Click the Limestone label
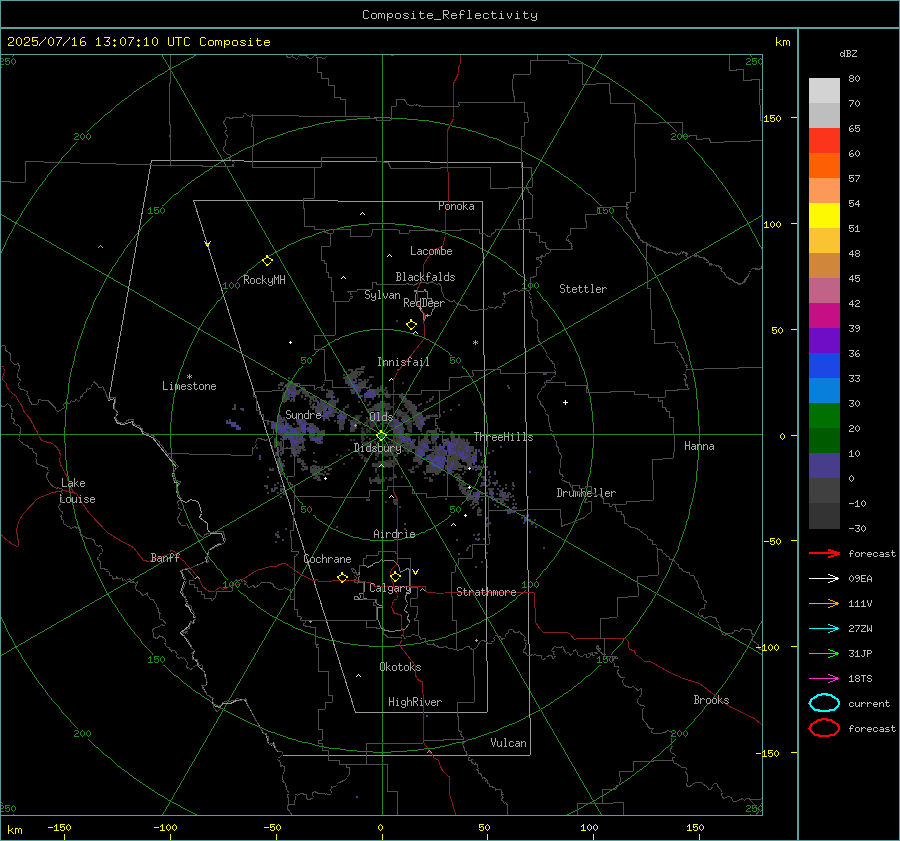 click(189, 386)
